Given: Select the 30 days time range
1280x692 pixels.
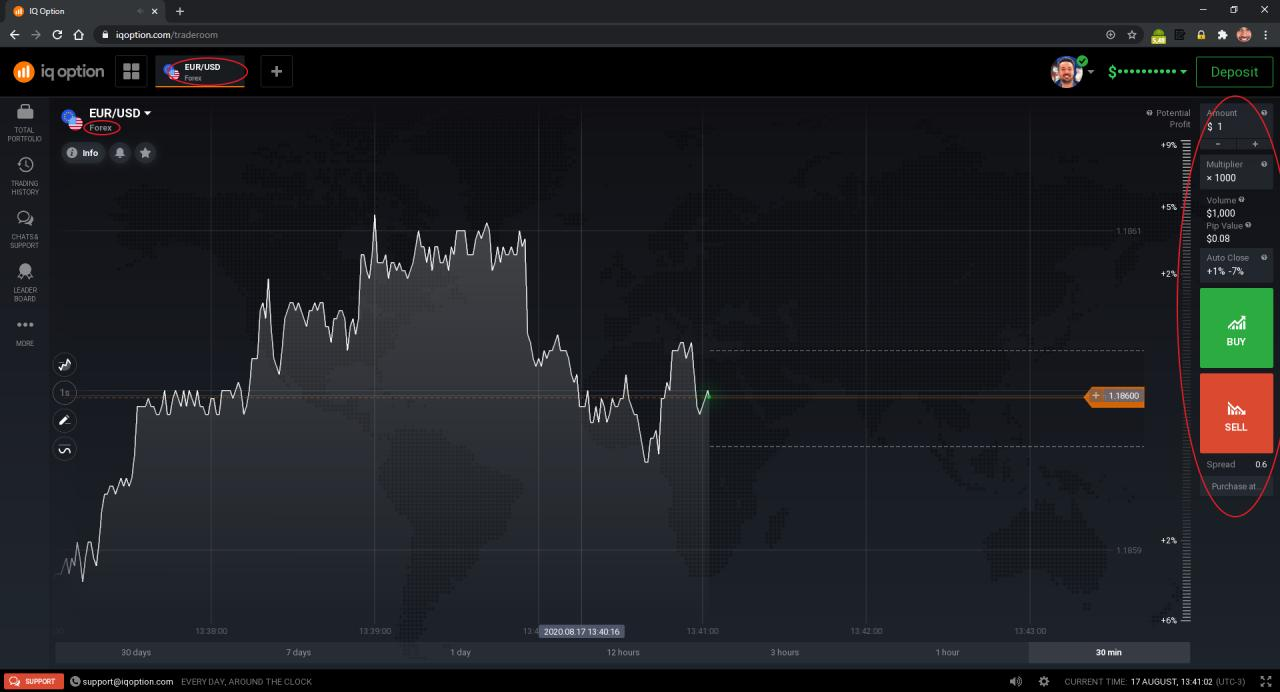Looking at the screenshot, I should pyautogui.click(x=136, y=652).
